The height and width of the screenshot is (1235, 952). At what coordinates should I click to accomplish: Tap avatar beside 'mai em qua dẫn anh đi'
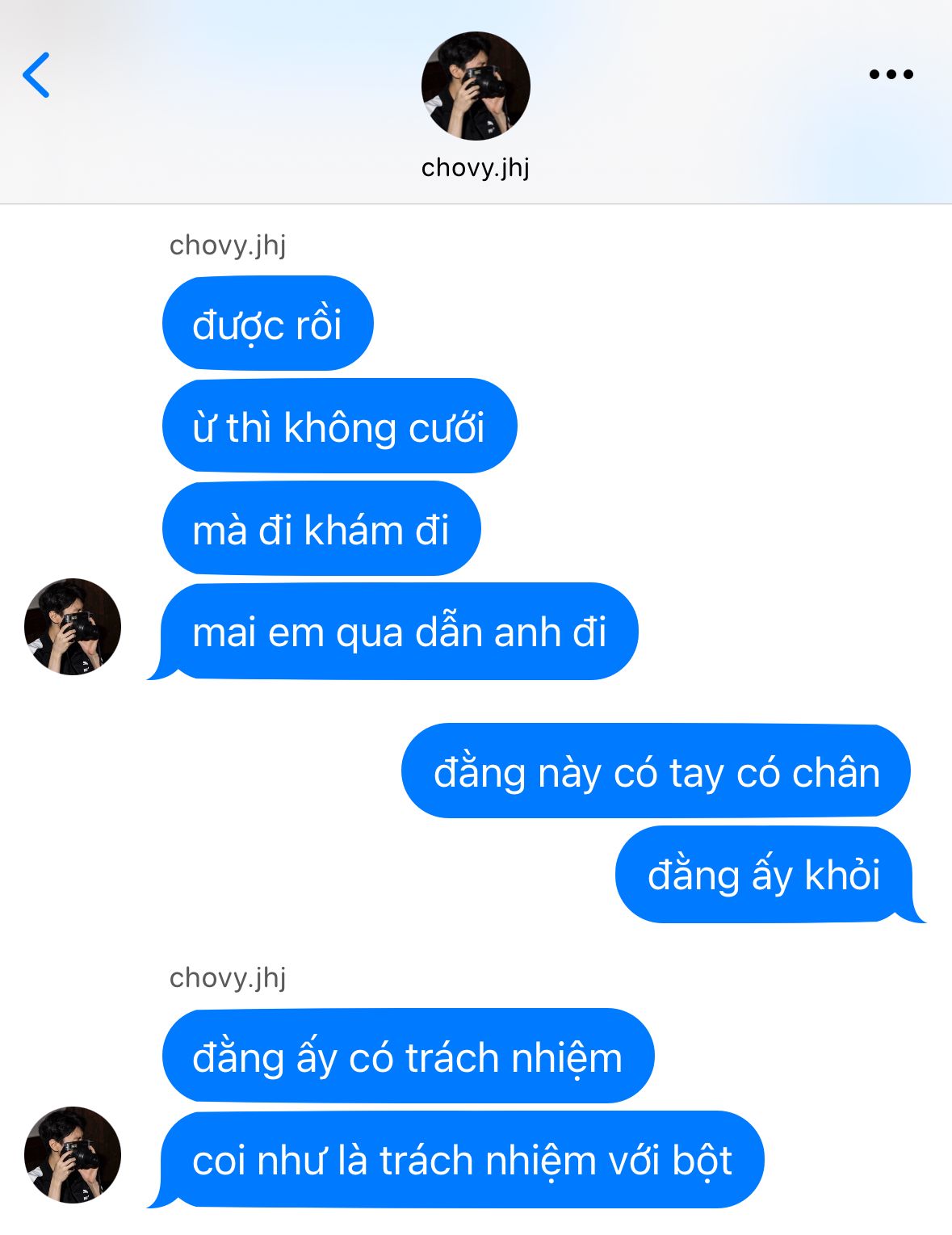[x=73, y=627]
